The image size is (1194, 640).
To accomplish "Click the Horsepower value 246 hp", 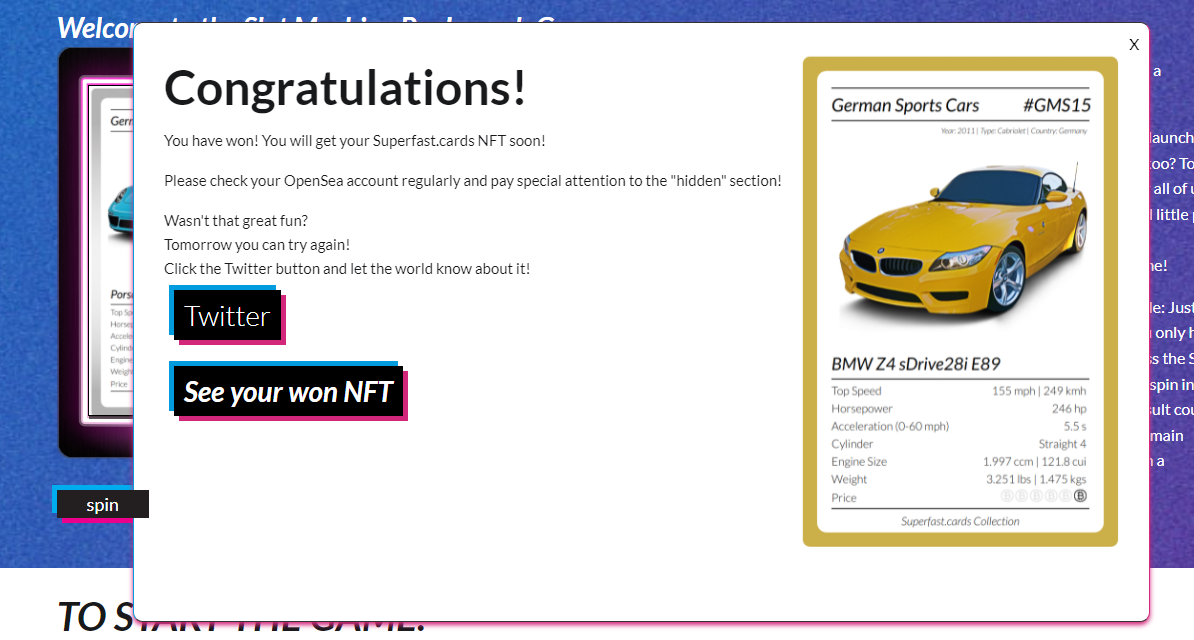I will click(x=1069, y=408).
